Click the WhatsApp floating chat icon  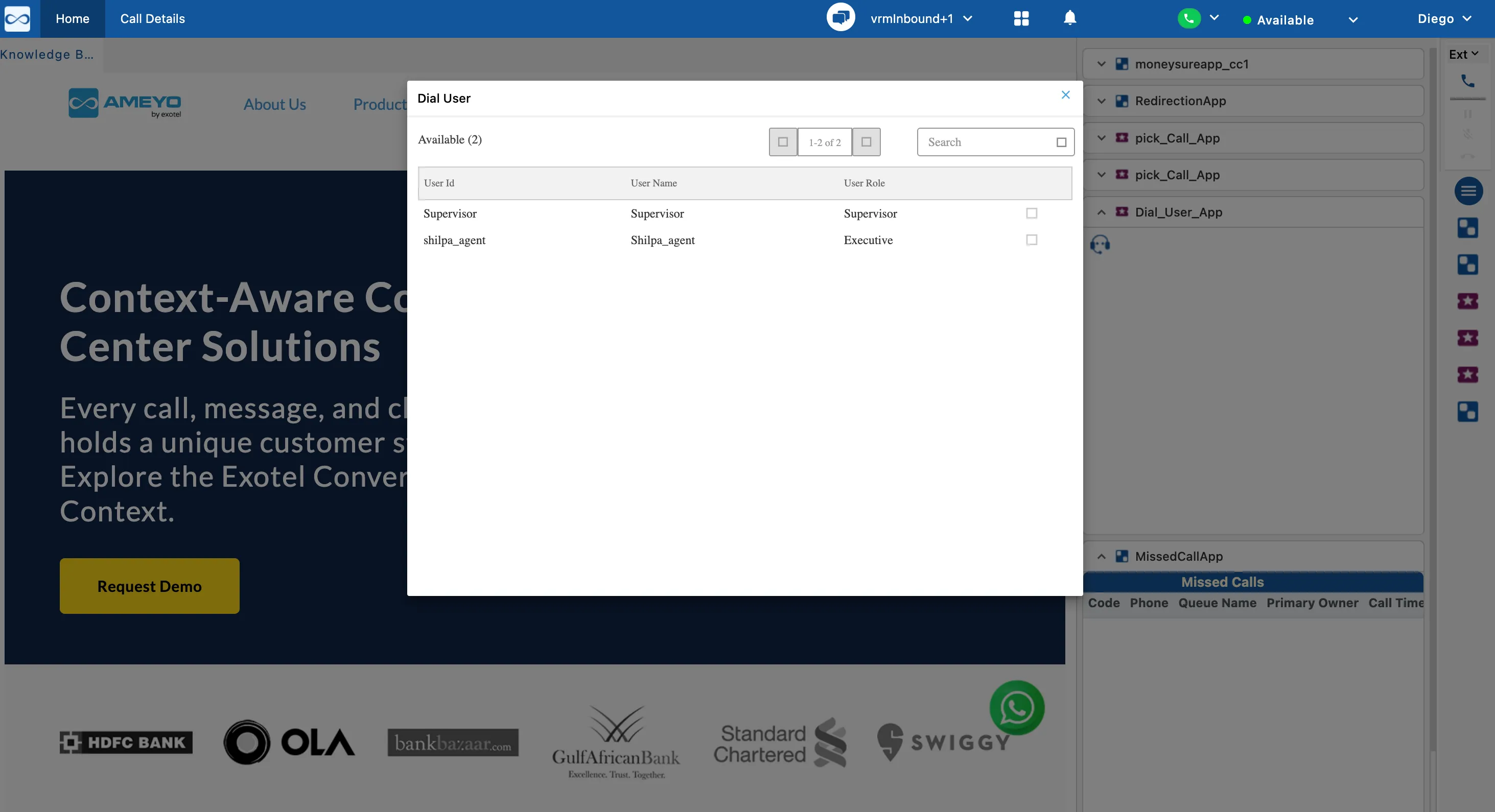[x=1016, y=708]
